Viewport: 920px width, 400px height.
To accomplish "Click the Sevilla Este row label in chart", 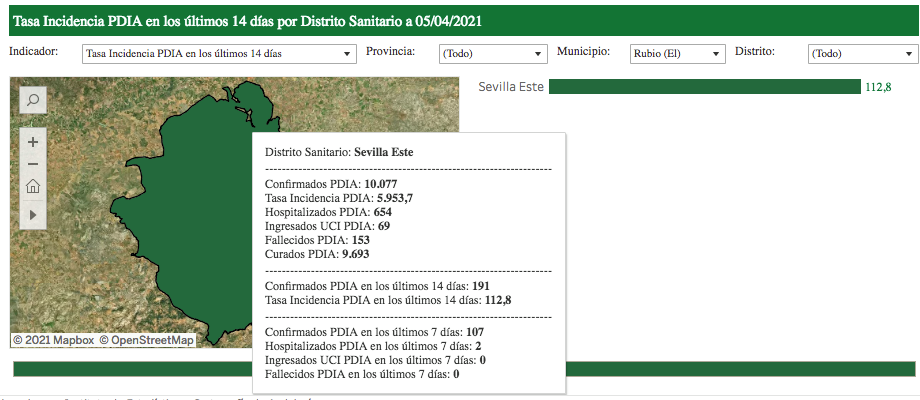I will pyautogui.click(x=511, y=87).
